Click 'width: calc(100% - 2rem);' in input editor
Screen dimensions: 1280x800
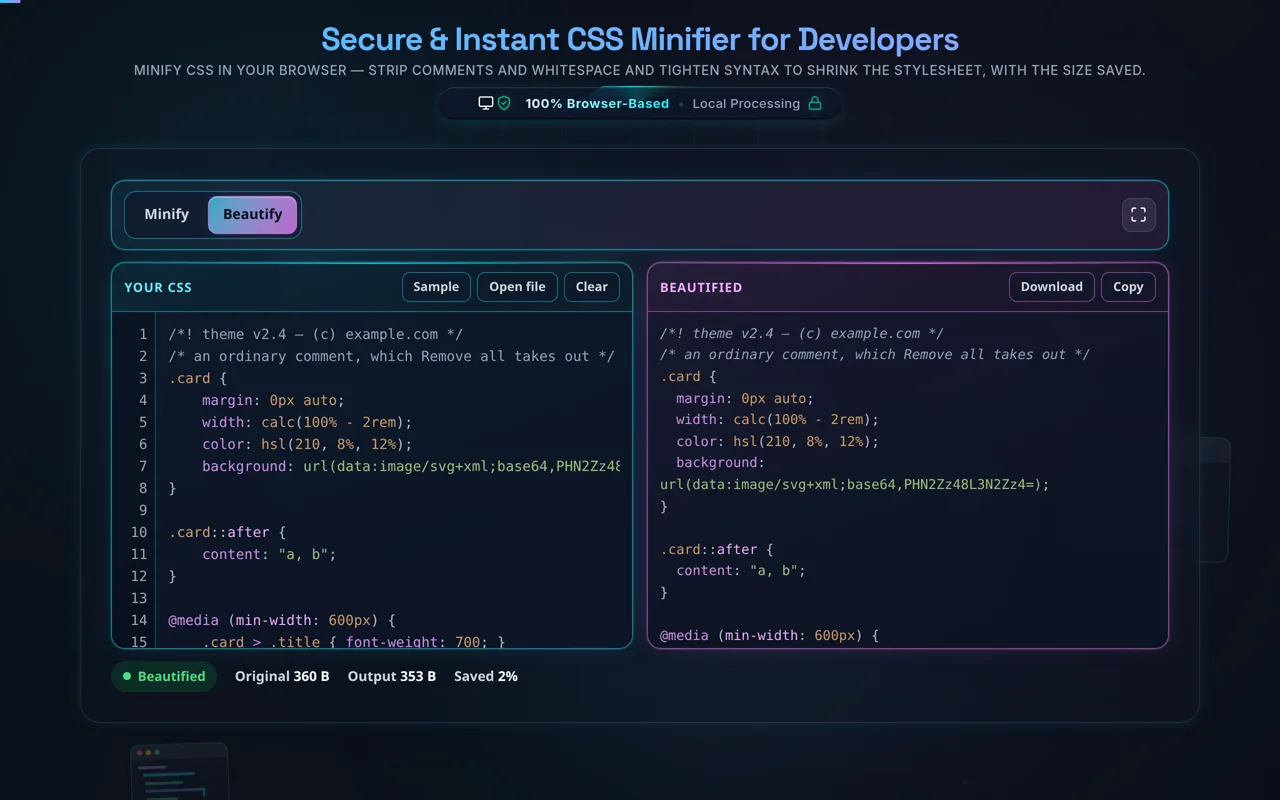tap(307, 422)
